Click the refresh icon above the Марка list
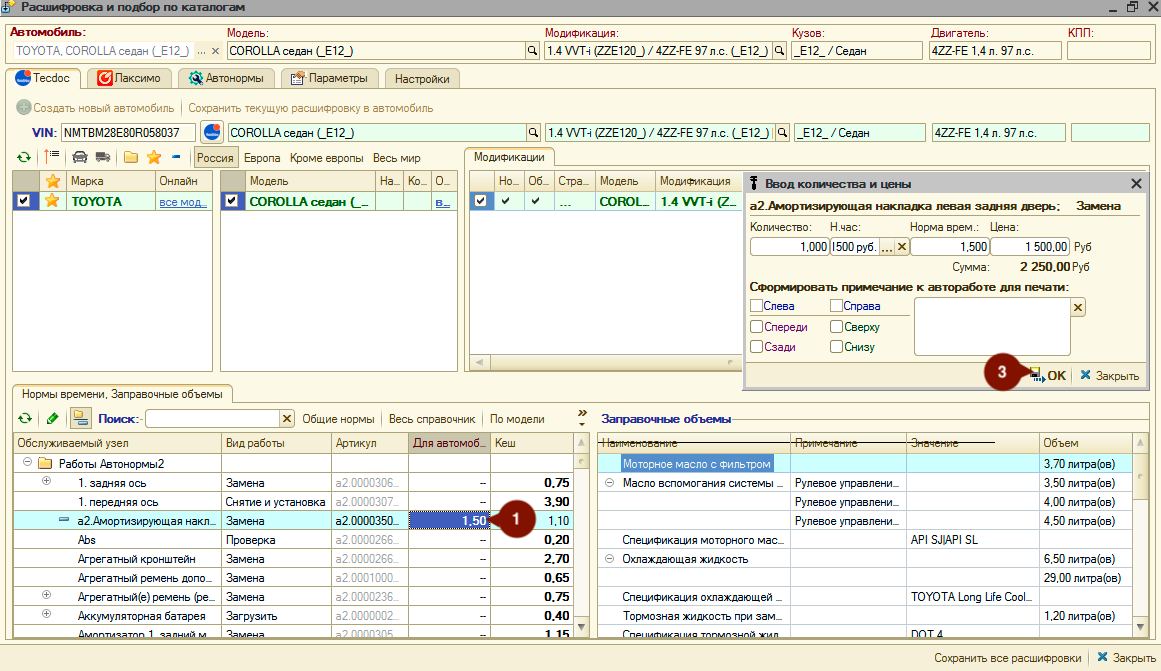1161x671 pixels. pos(24,157)
